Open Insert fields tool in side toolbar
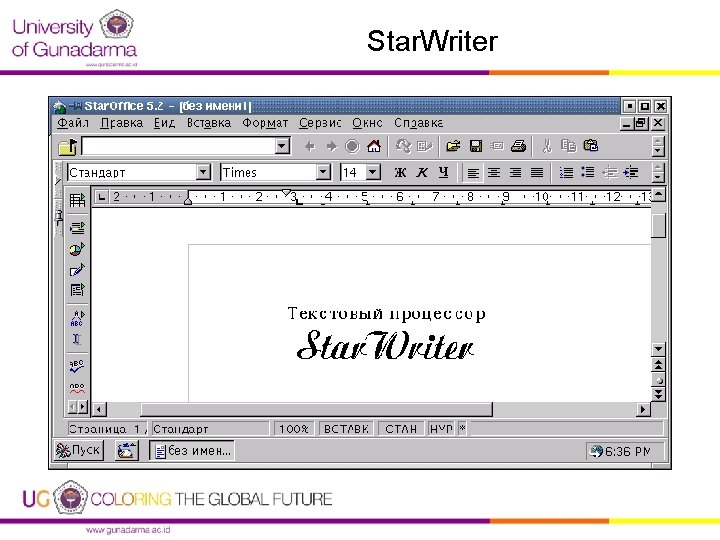 coord(77,228)
